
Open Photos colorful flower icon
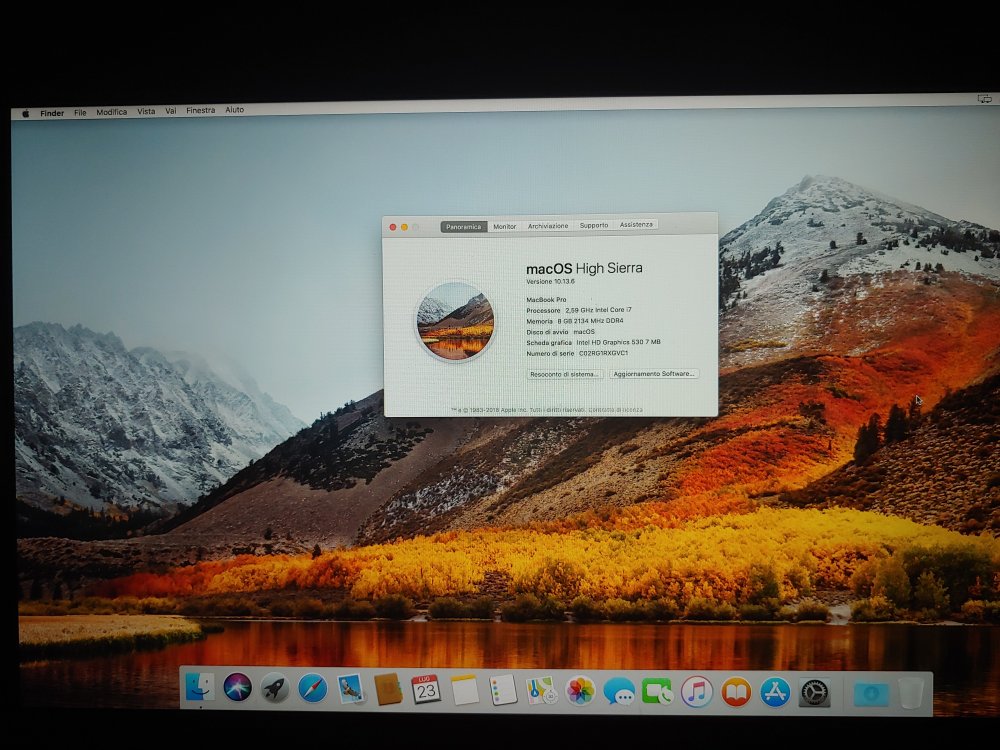580,691
